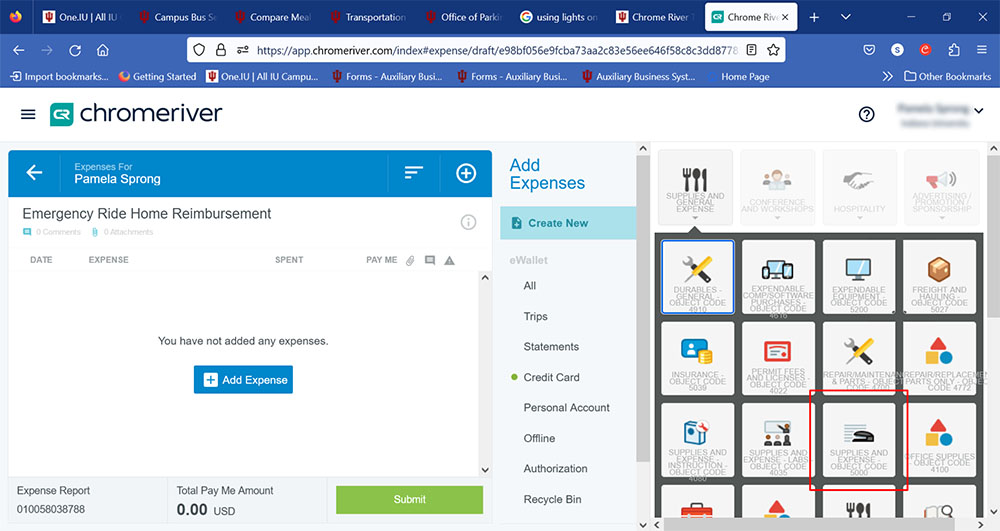Select Create New under Add Expenses

point(568,223)
